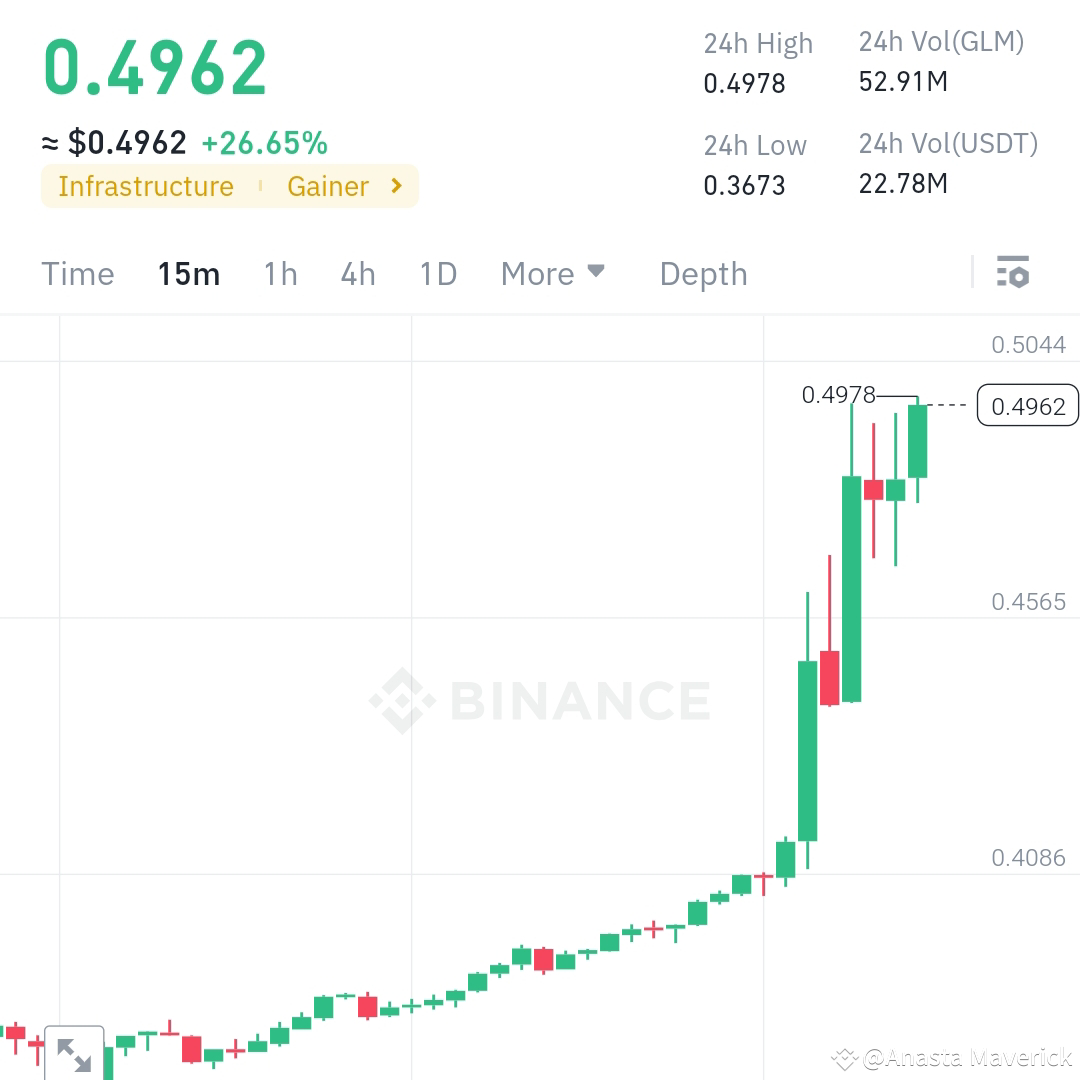
Task: Tap the 24h High value 0.4978
Action: click(743, 84)
